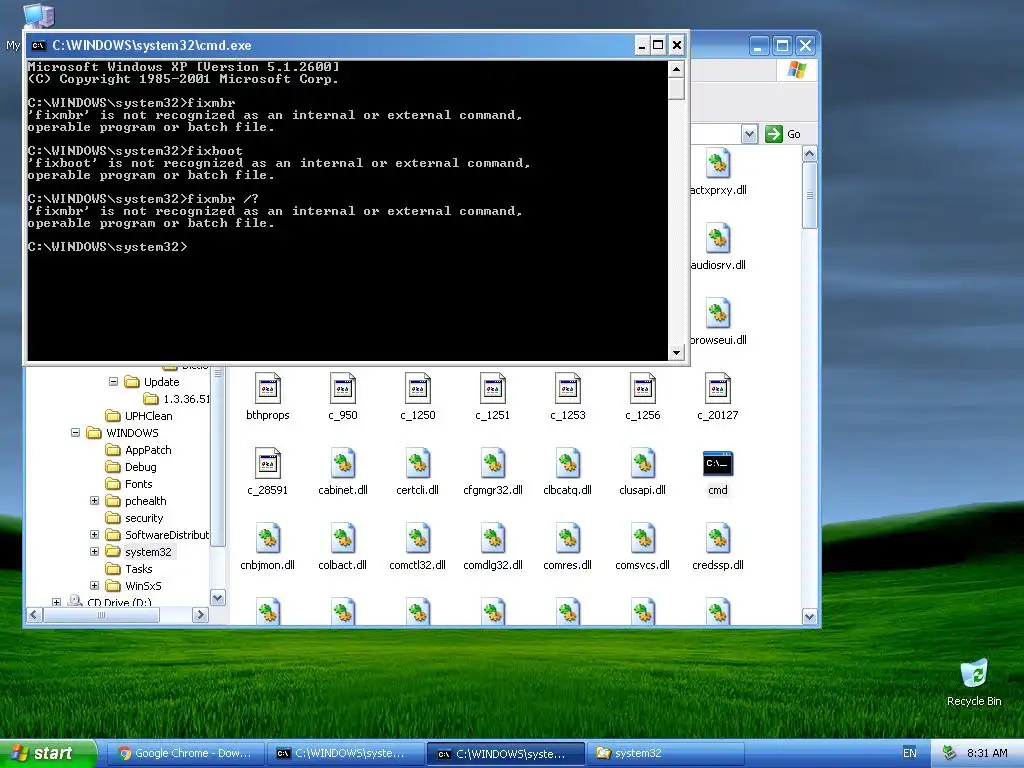Switch to Google Chrome taskbar button
The image size is (1024, 768).
click(x=185, y=753)
